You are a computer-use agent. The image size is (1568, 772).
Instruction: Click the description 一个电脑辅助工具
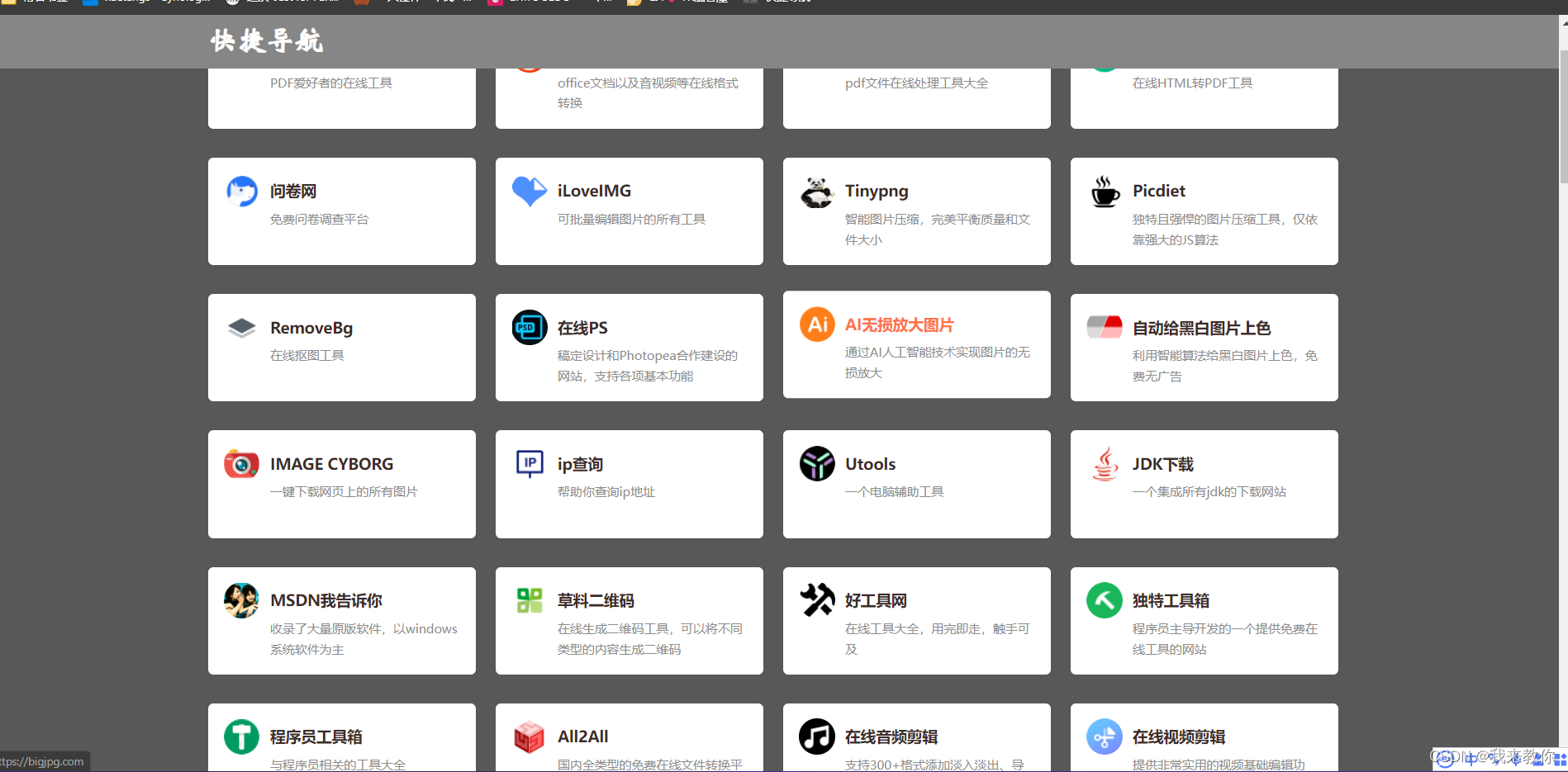point(894,491)
